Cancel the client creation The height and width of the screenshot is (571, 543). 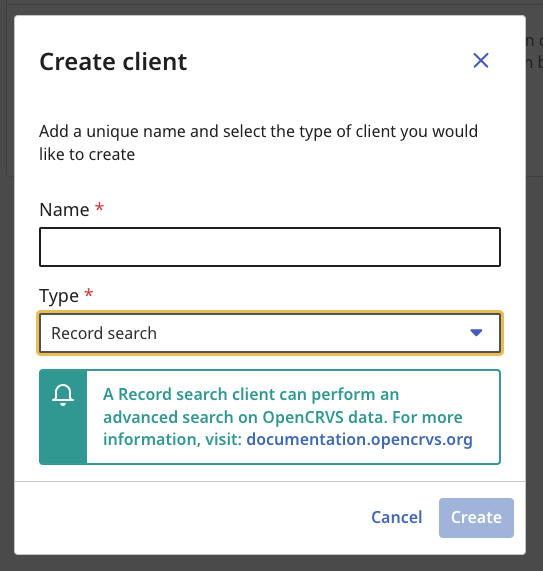coord(397,517)
